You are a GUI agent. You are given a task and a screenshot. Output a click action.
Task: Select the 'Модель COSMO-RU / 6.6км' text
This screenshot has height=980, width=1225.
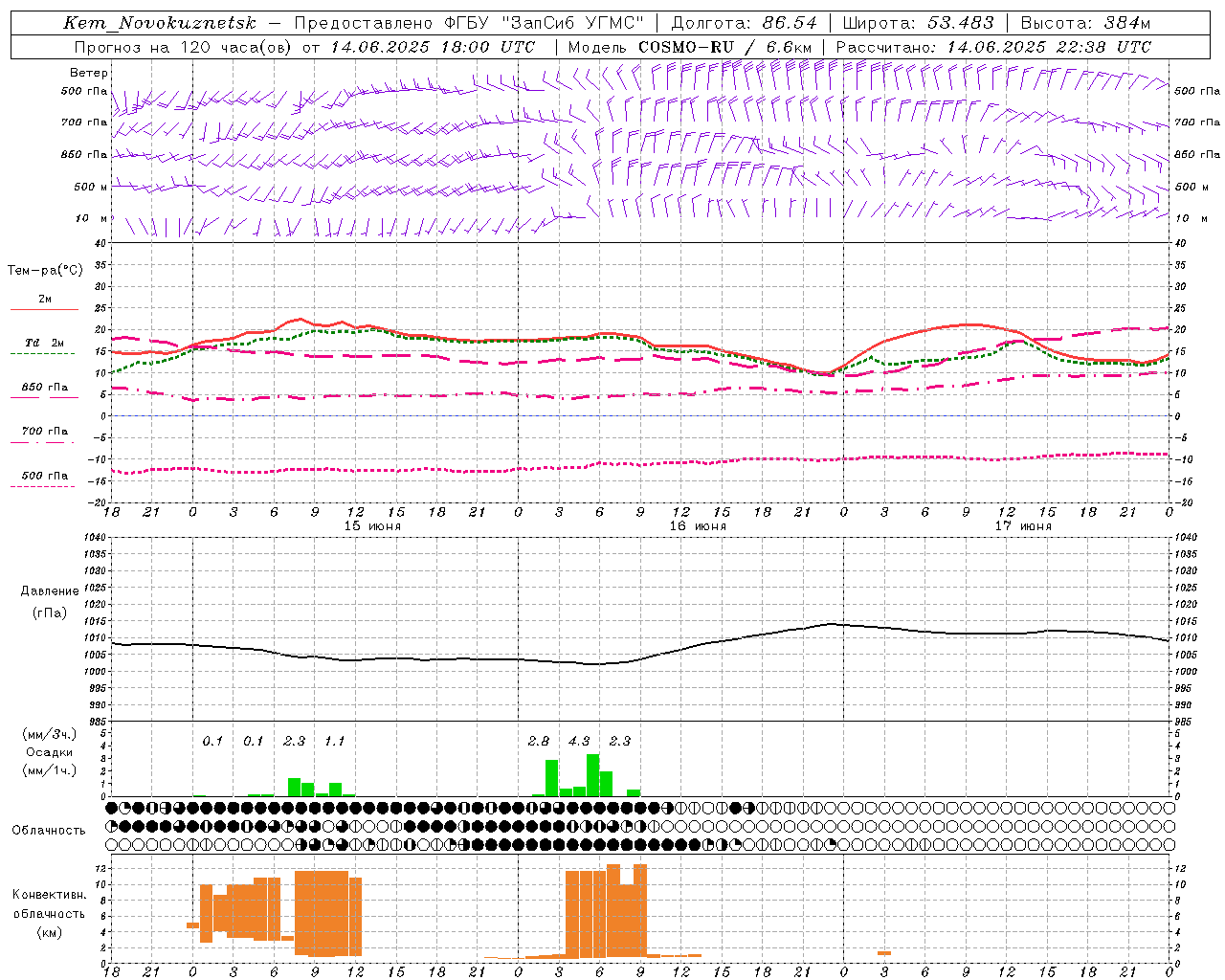coord(690,47)
